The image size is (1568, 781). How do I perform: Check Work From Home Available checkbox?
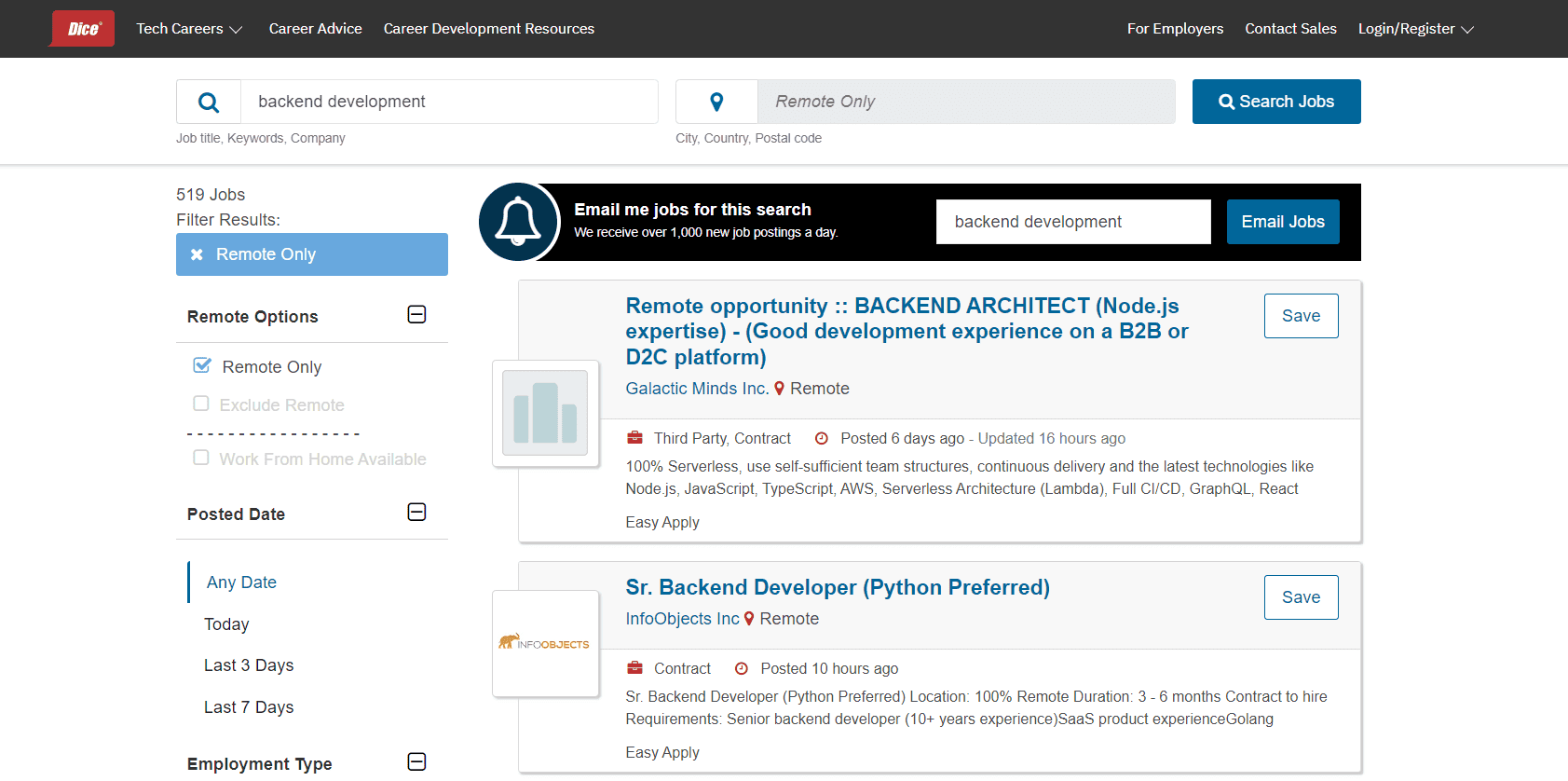coord(201,458)
